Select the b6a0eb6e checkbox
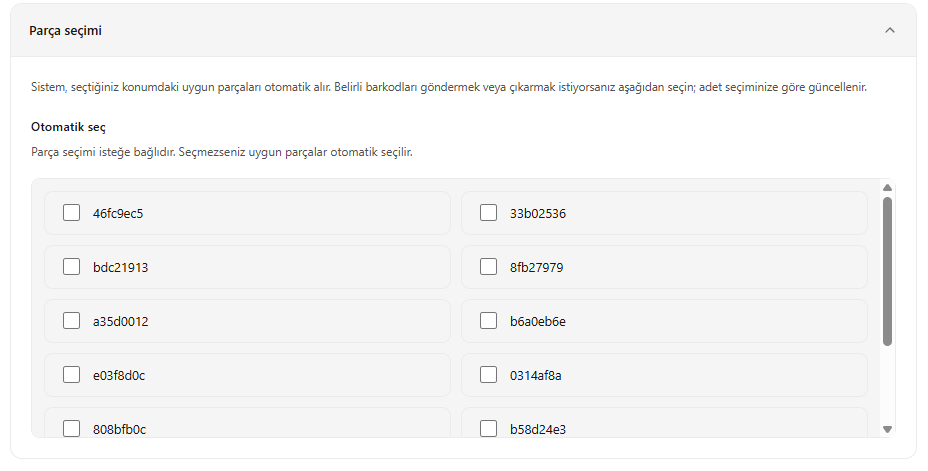The width and height of the screenshot is (928, 471). [x=488, y=320]
